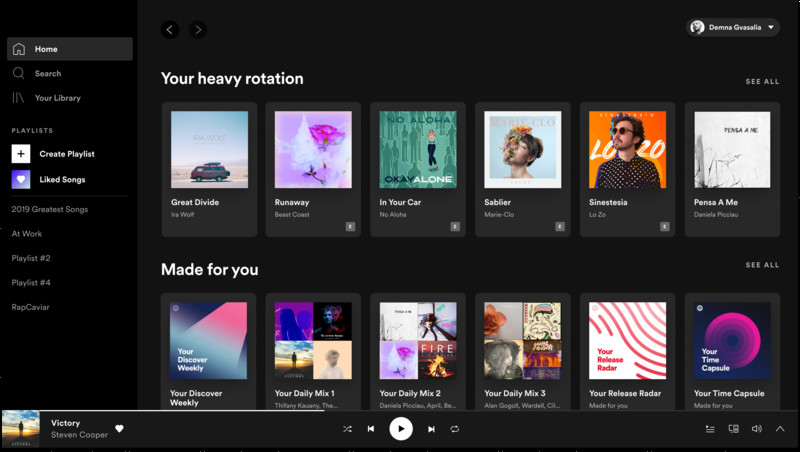The image size is (800, 452).
Task: Open the Pensa A Me album cover
Action: (x=732, y=149)
